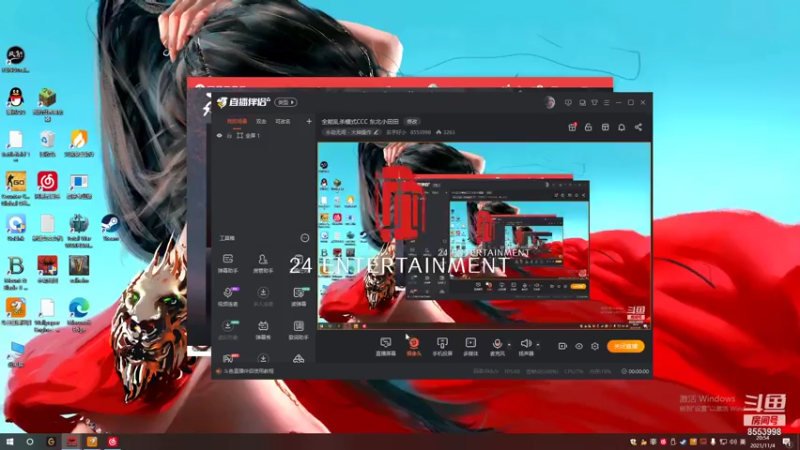Toggle lock on the 全屏 1 source

tap(229, 136)
